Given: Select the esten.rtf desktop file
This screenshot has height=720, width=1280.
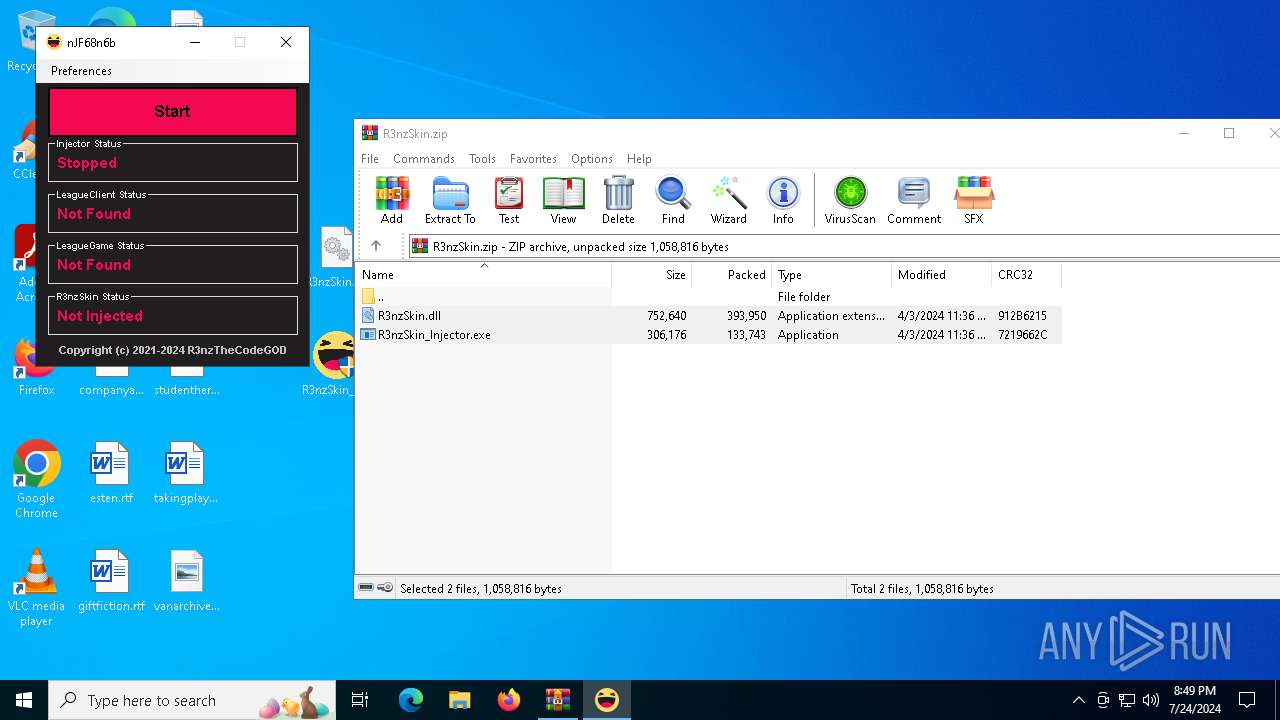Looking at the screenshot, I should point(111,473).
